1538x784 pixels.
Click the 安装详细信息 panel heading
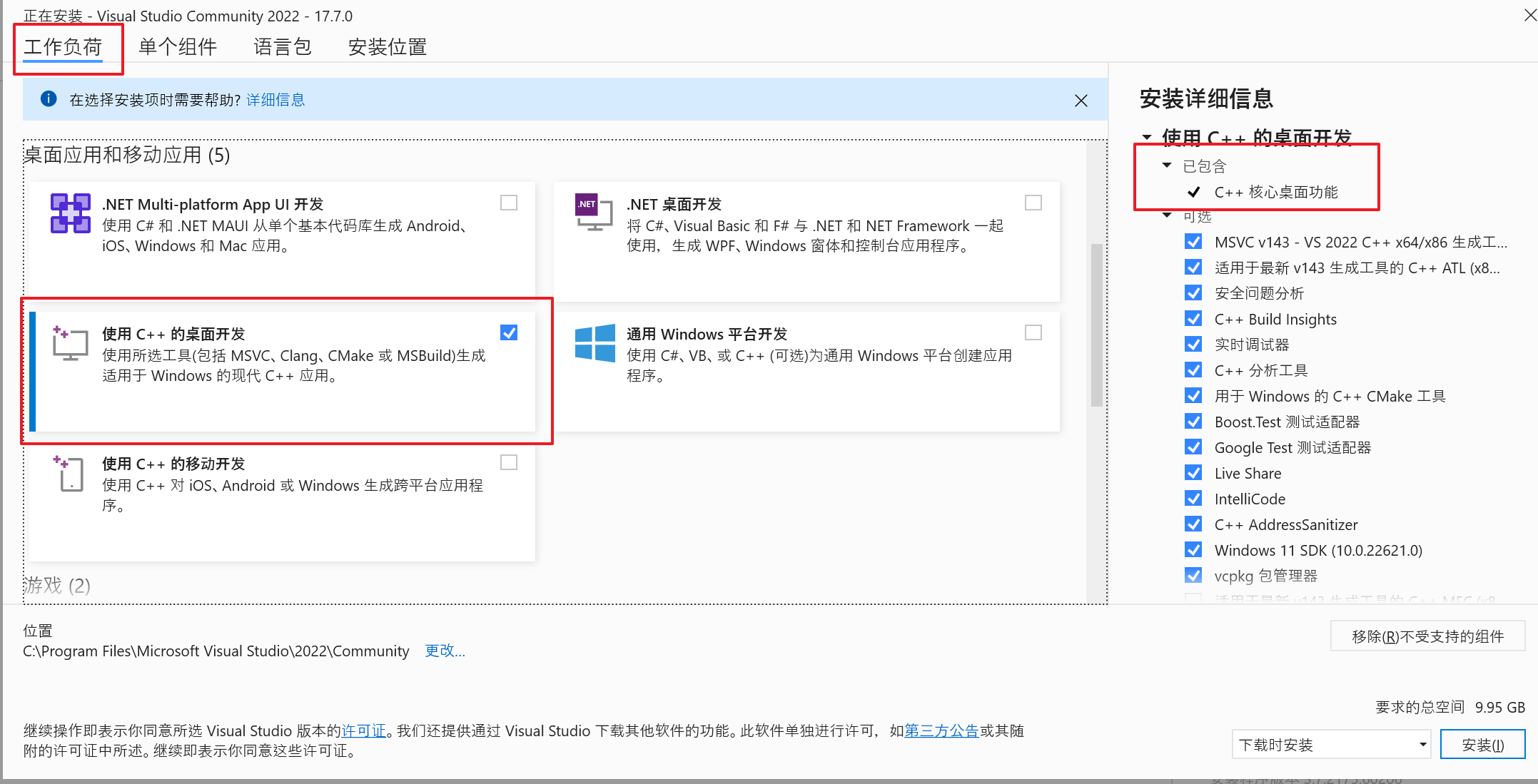[x=1206, y=98]
